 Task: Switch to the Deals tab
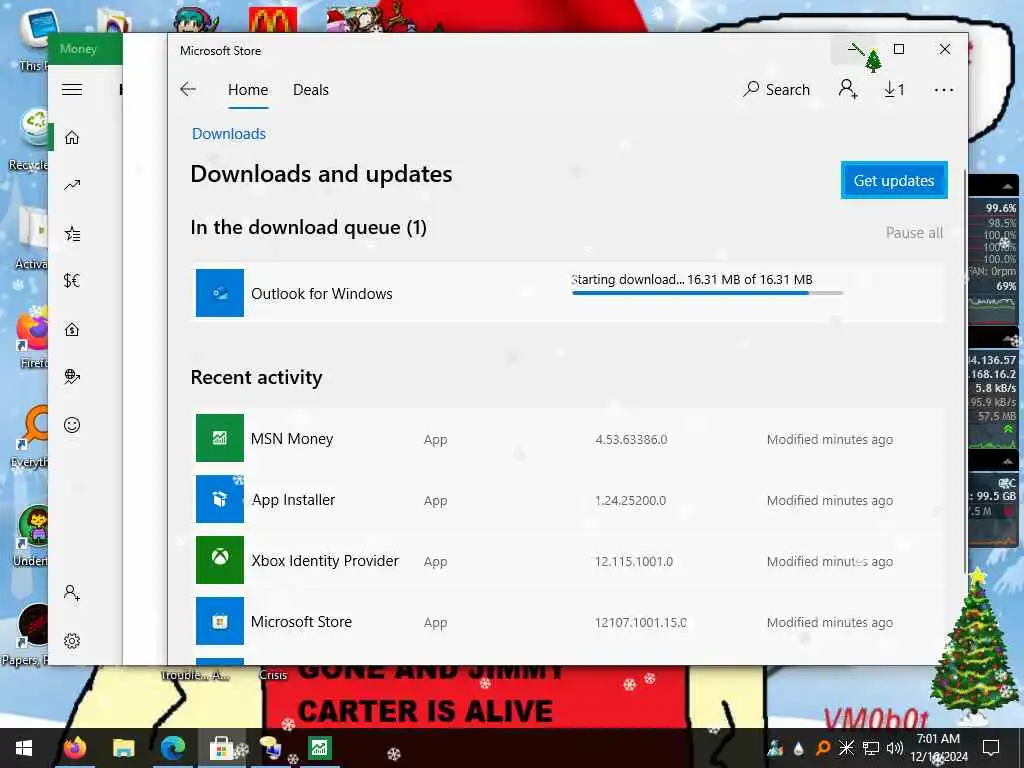[311, 89]
